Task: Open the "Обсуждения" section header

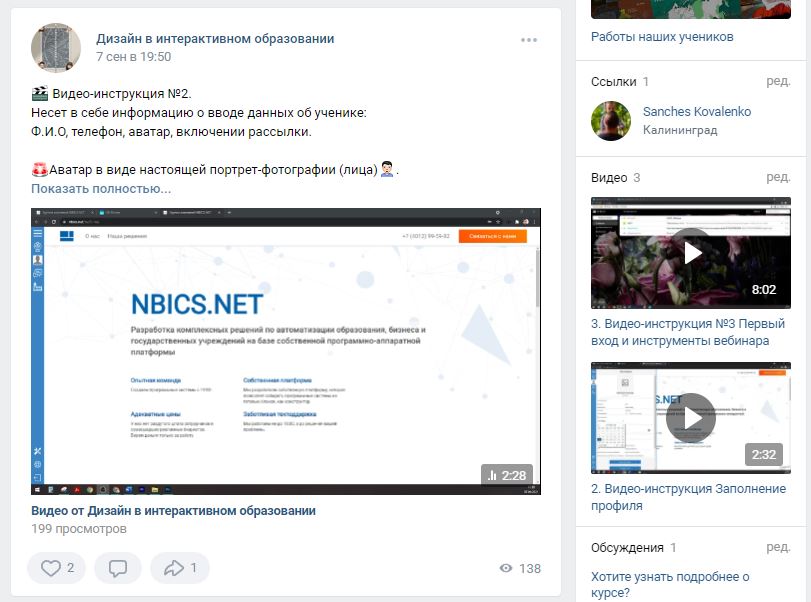Action: (x=627, y=548)
